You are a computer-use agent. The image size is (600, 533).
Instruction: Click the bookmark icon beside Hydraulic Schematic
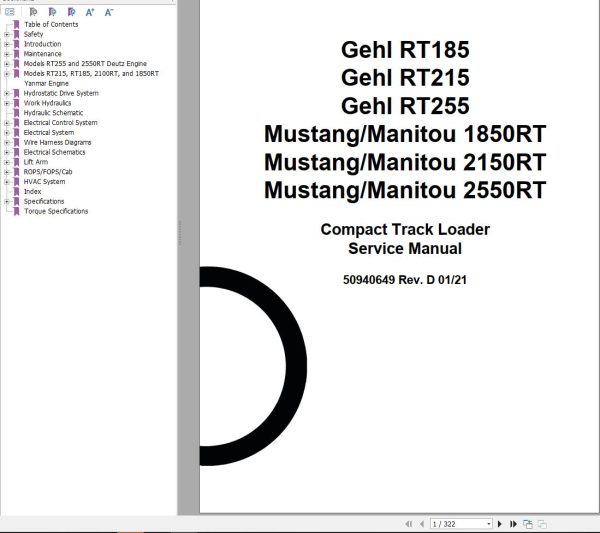click(16, 113)
